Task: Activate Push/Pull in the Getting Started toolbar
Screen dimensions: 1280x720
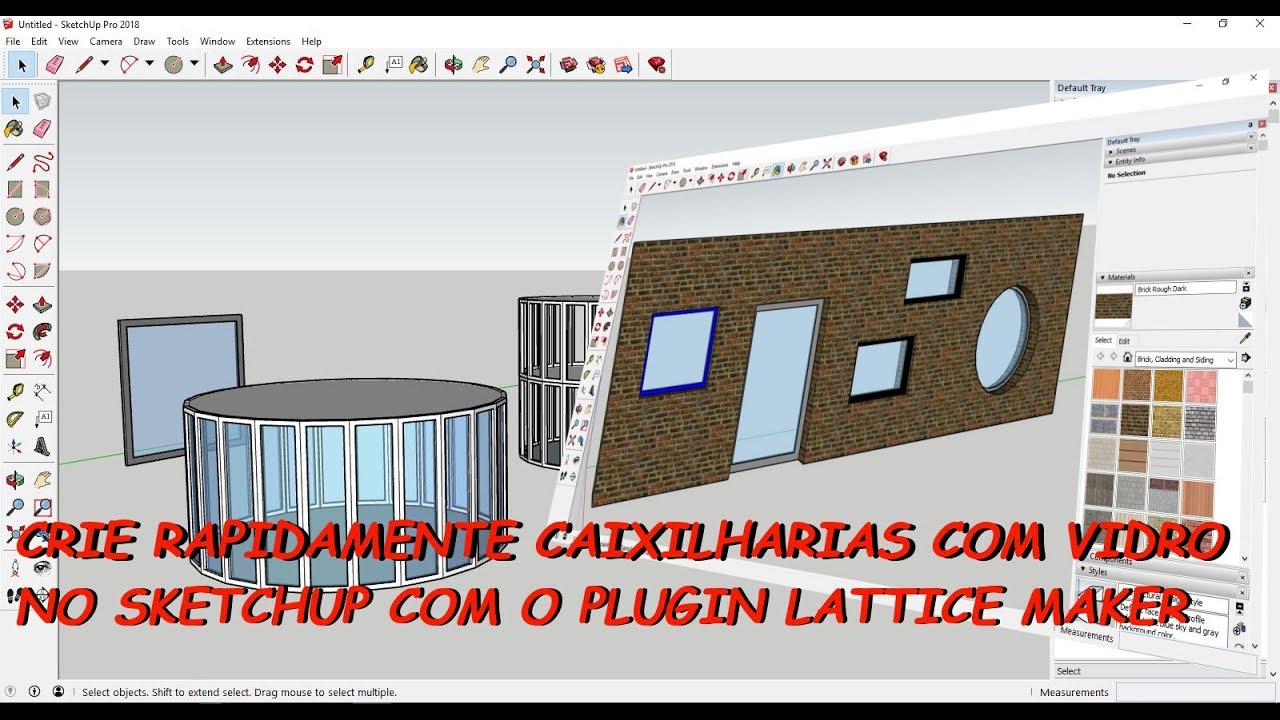Action: pos(223,65)
